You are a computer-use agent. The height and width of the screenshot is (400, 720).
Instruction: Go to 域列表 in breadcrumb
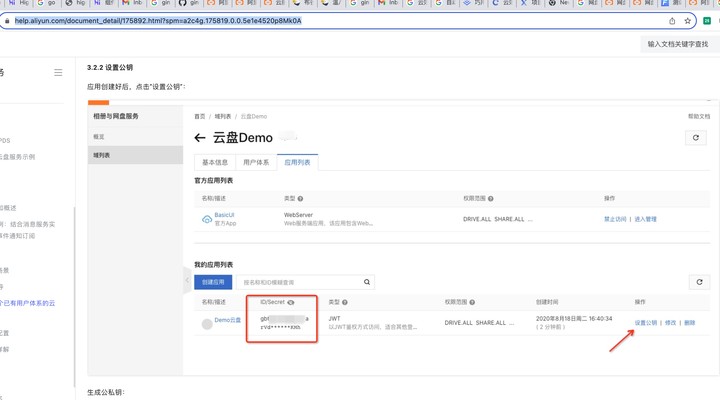click(223, 116)
